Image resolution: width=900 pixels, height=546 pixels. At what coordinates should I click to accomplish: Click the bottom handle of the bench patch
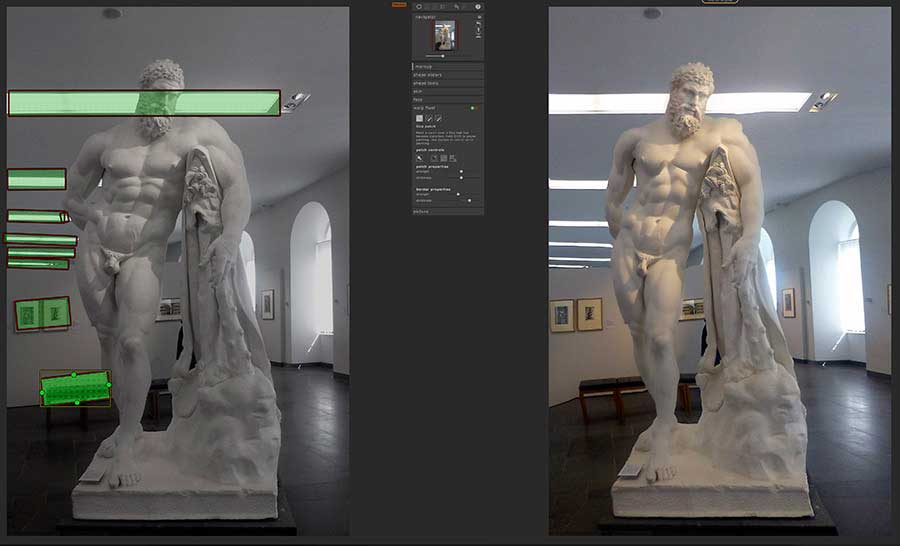(77, 403)
